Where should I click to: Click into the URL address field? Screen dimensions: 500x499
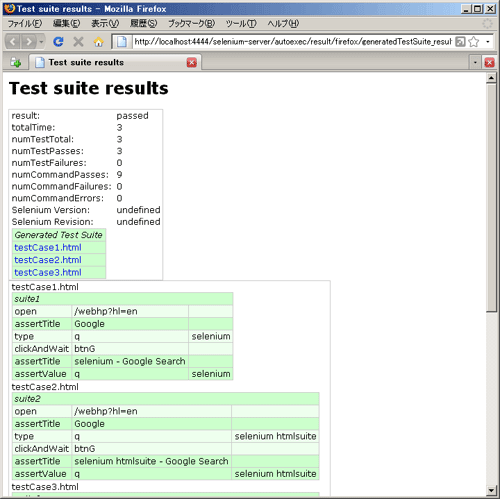[293, 42]
